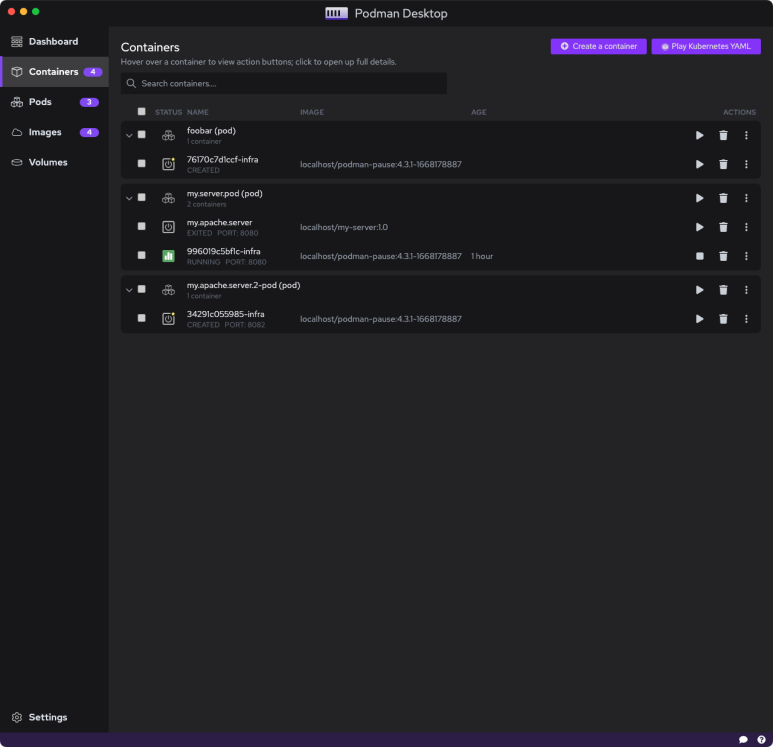Go to the Containers section
The width and height of the screenshot is (773, 747).
54,71
